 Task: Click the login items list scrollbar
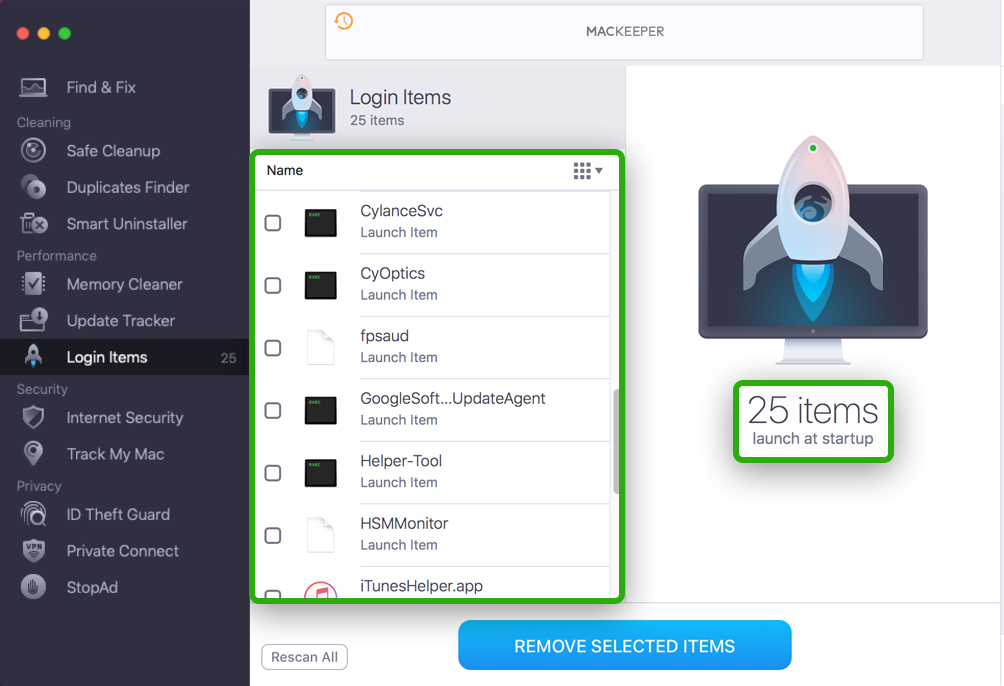tap(616, 442)
